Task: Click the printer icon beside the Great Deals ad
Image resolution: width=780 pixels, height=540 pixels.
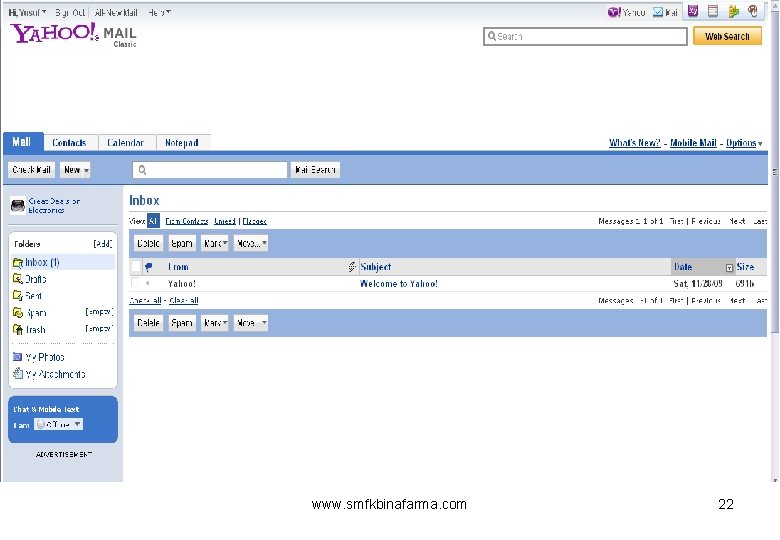Action: coord(18,205)
